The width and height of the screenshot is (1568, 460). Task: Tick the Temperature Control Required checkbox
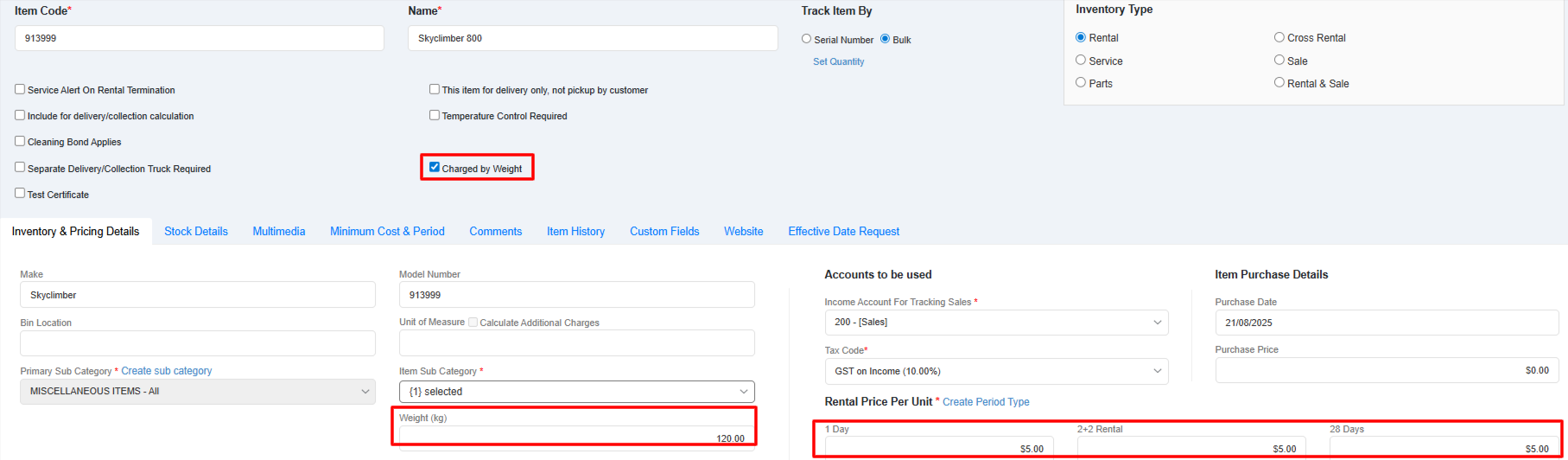point(435,115)
